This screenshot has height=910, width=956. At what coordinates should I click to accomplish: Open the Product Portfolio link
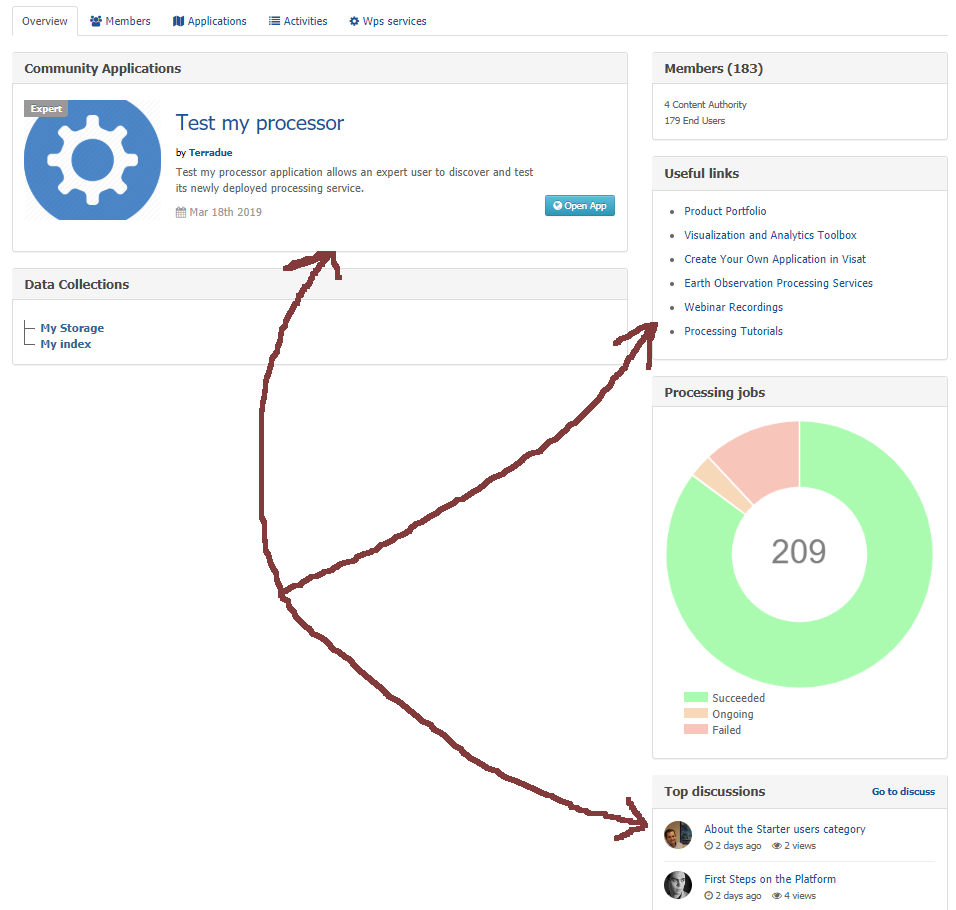coord(725,211)
